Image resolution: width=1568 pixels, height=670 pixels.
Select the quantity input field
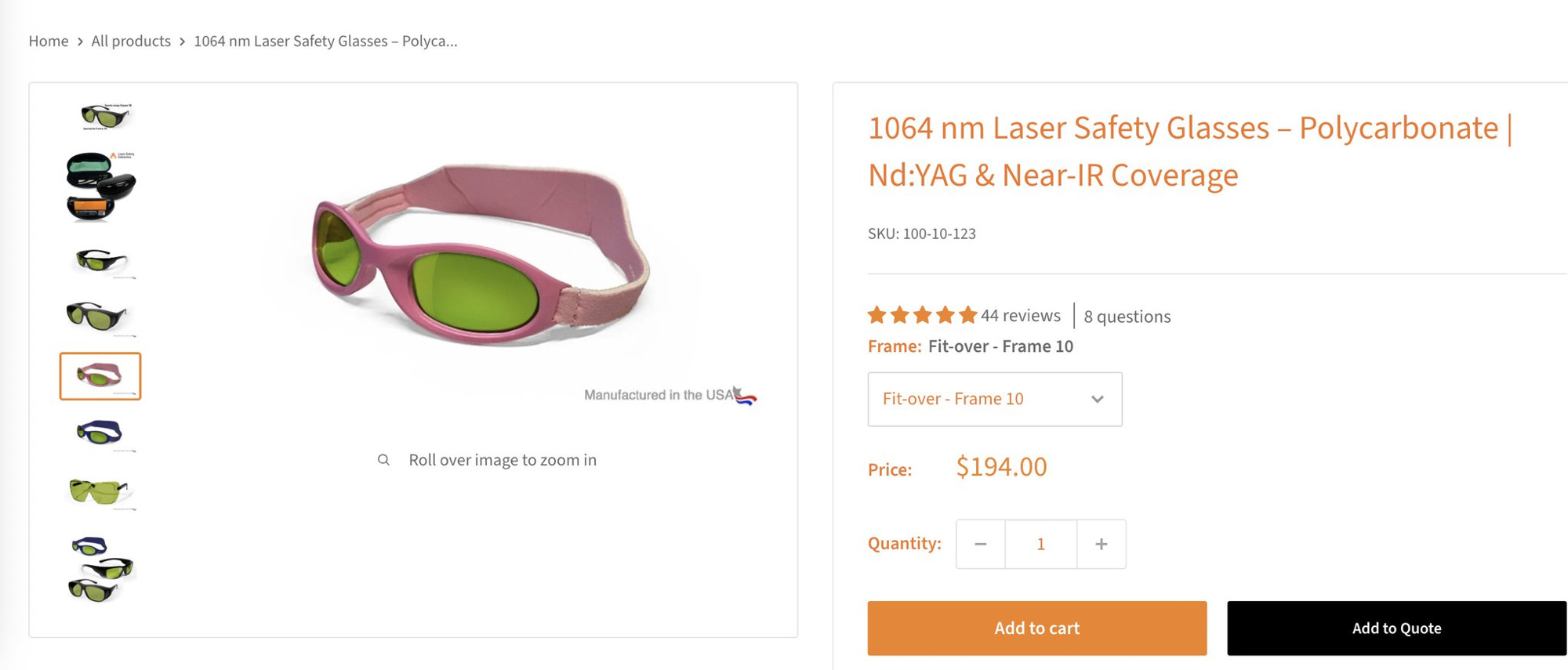1040,544
